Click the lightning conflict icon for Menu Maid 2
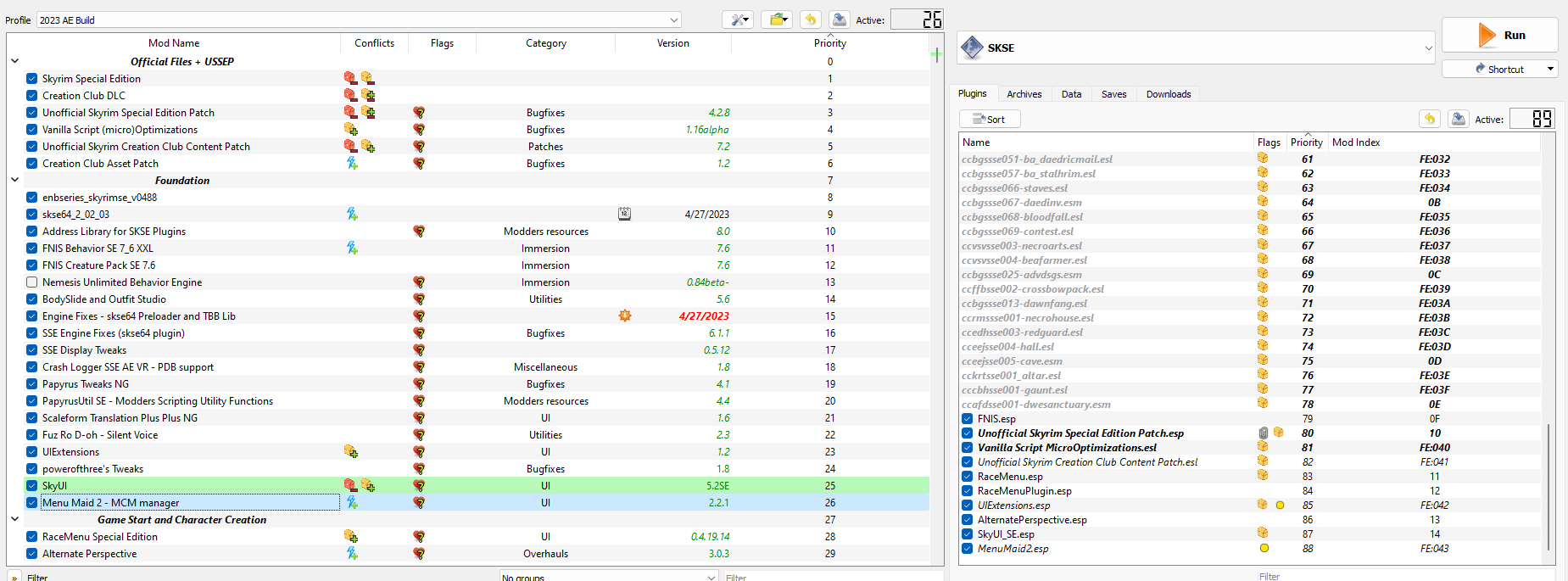 tap(352, 502)
